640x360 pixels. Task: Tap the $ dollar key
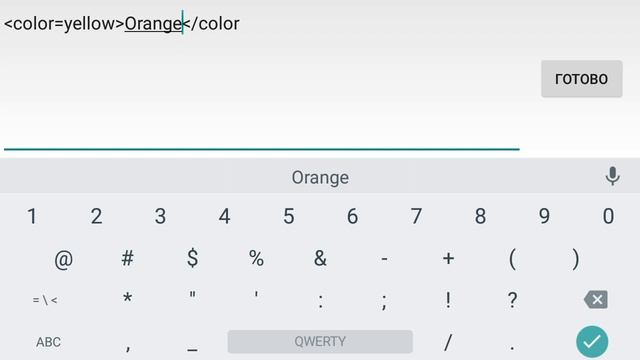[192, 258]
